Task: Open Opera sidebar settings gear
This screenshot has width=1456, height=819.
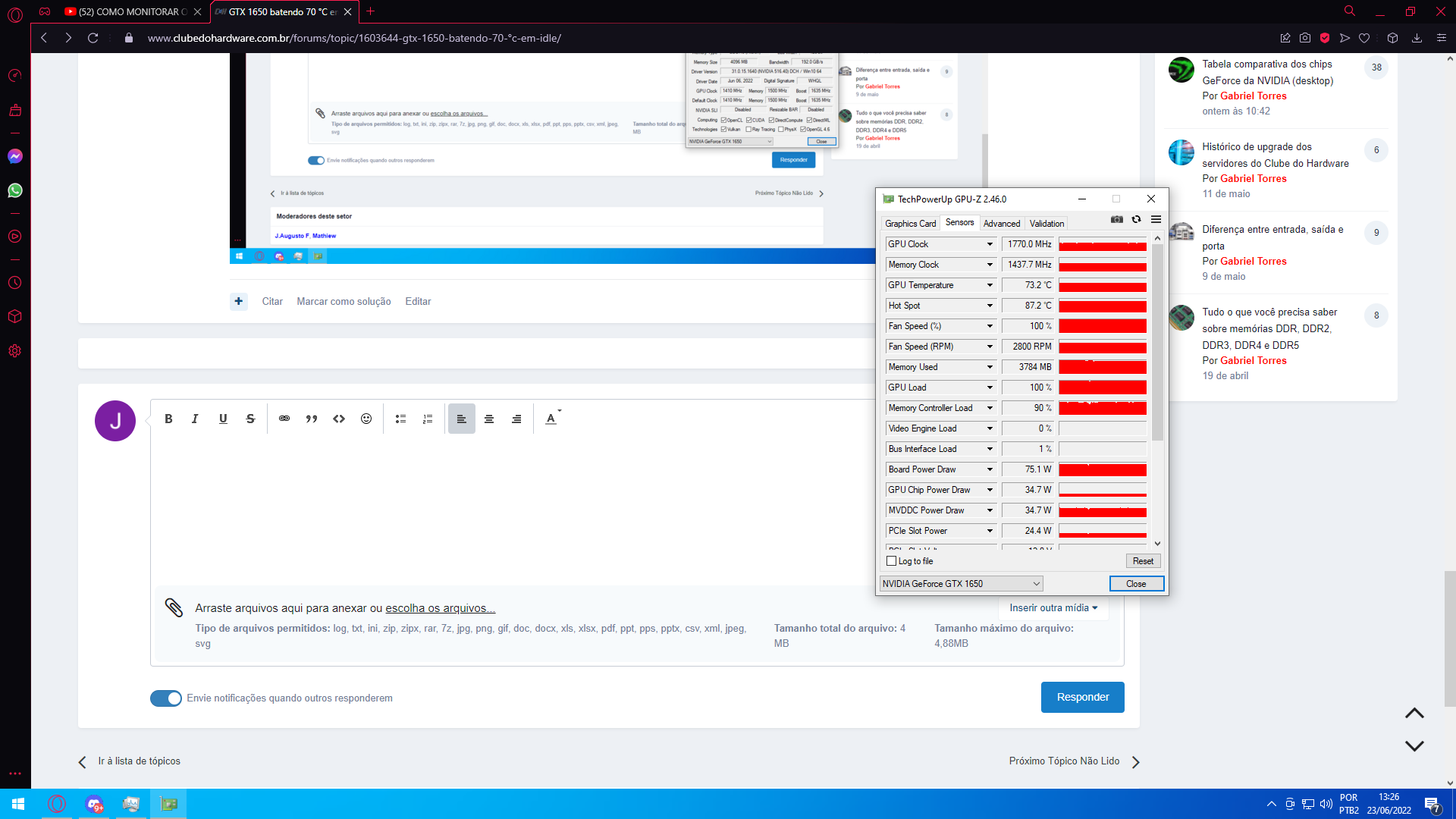Action: pyautogui.click(x=15, y=351)
